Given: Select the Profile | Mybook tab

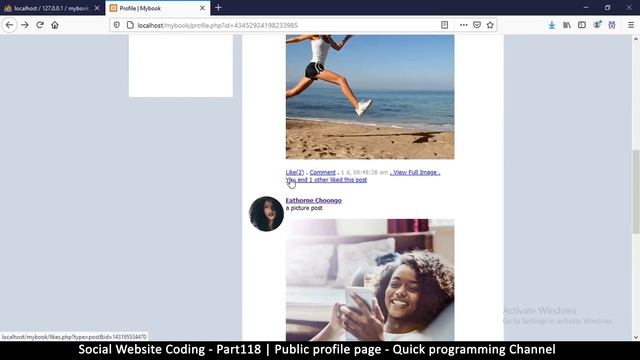Looking at the screenshot, I should 158,8.
